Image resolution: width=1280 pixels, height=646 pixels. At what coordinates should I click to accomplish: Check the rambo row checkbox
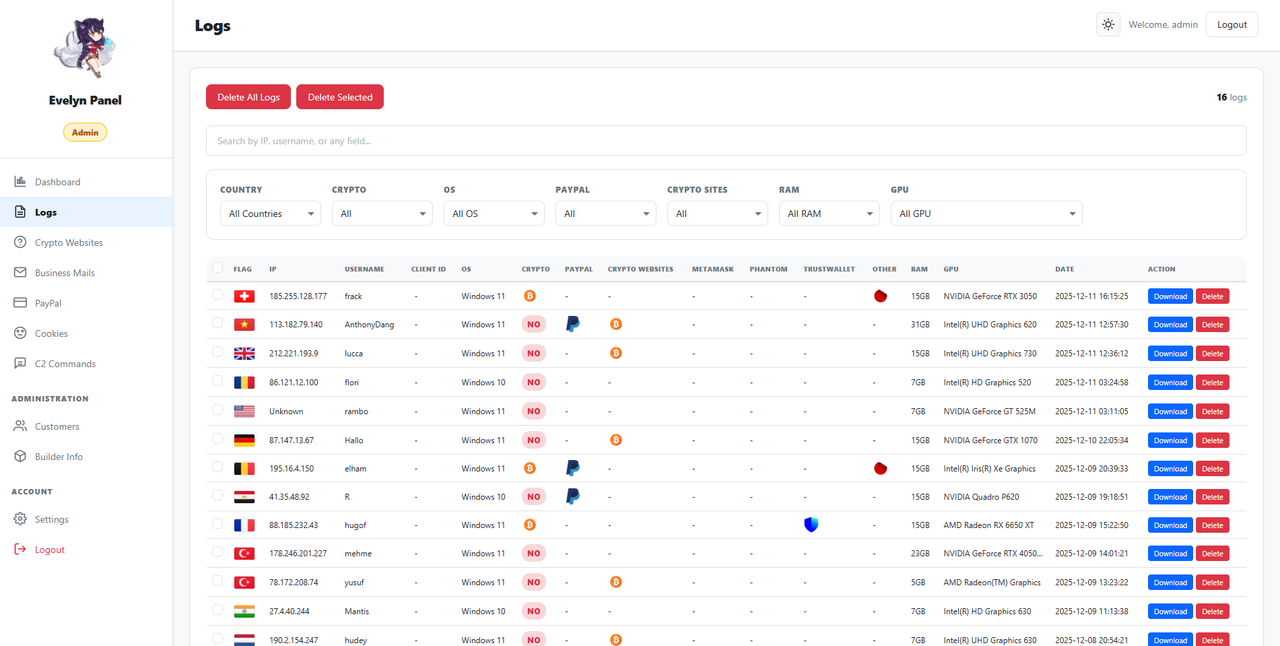point(217,410)
